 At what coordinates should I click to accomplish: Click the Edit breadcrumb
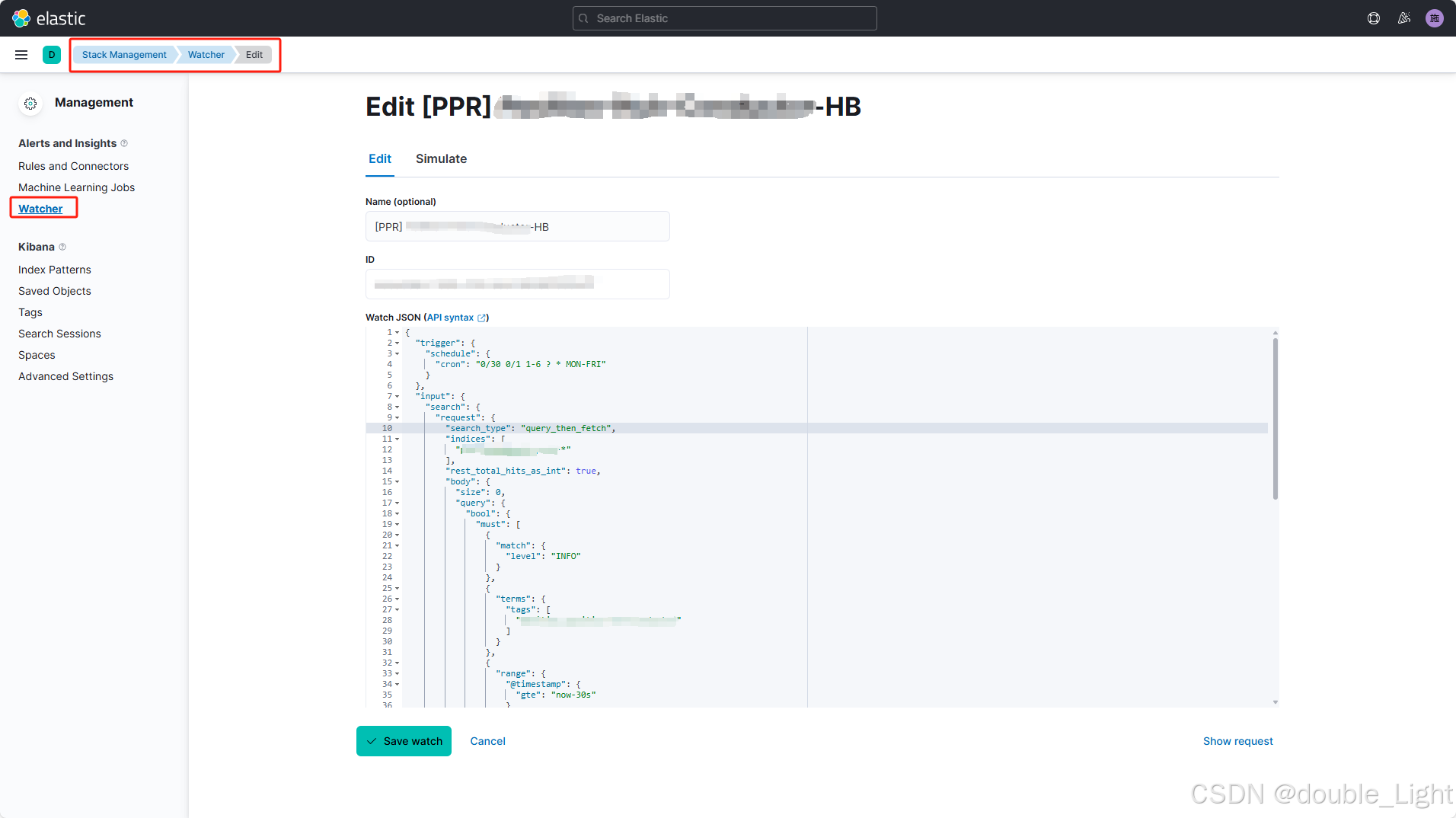254,55
